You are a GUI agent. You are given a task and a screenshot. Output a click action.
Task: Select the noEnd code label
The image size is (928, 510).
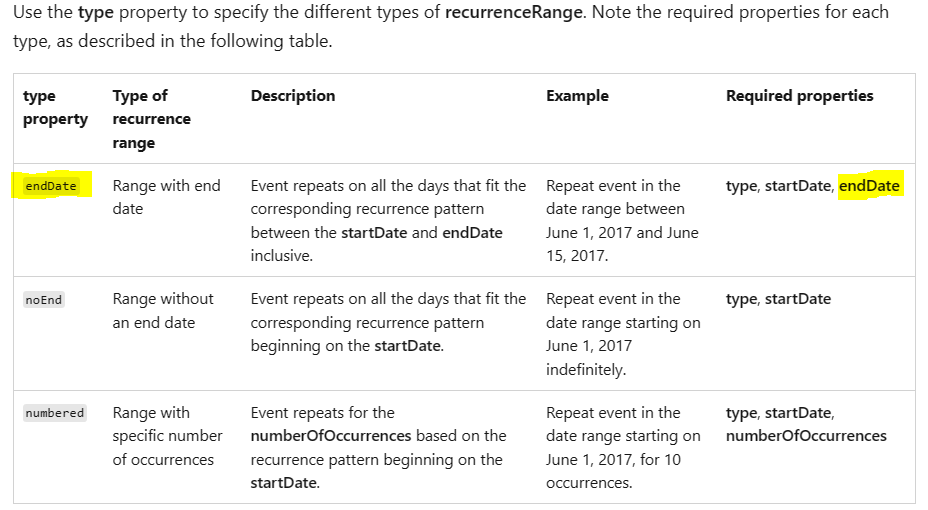(44, 300)
